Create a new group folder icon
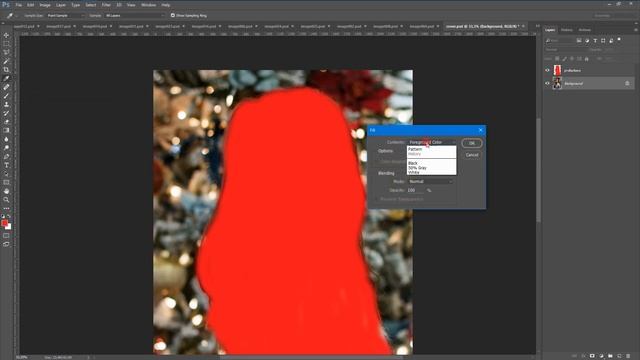This screenshot has width=640, height=360. pyautogui.click(x=610, y=356)
